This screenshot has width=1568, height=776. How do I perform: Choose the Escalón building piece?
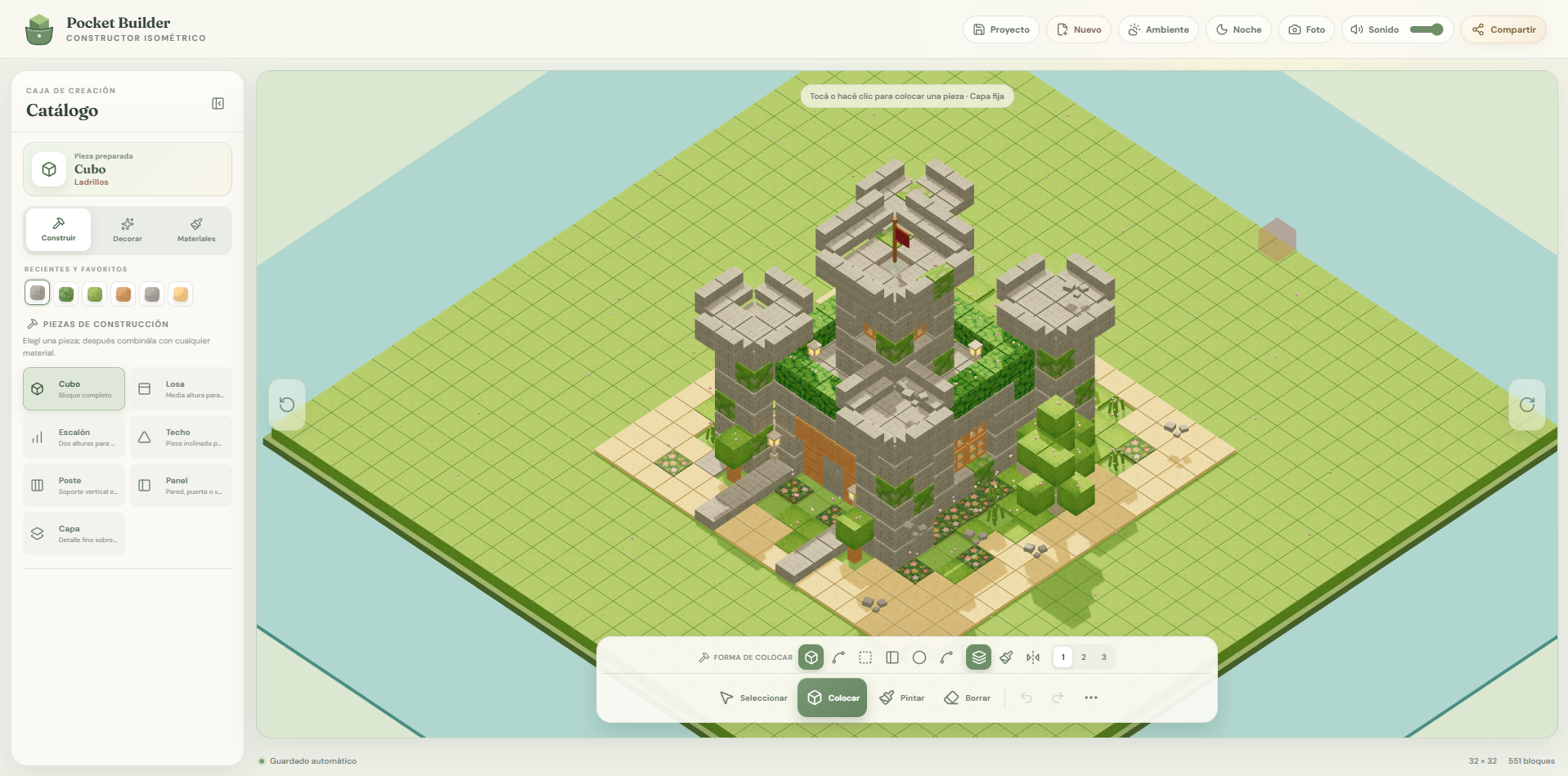(x=74, y=437)
